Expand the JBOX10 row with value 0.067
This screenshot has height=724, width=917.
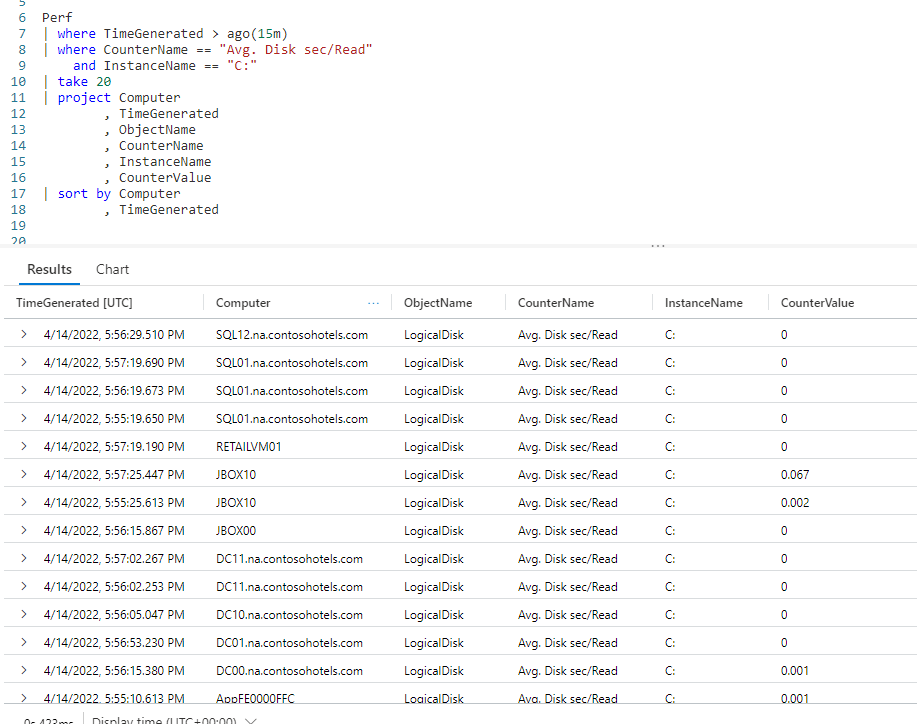(24, 475)
